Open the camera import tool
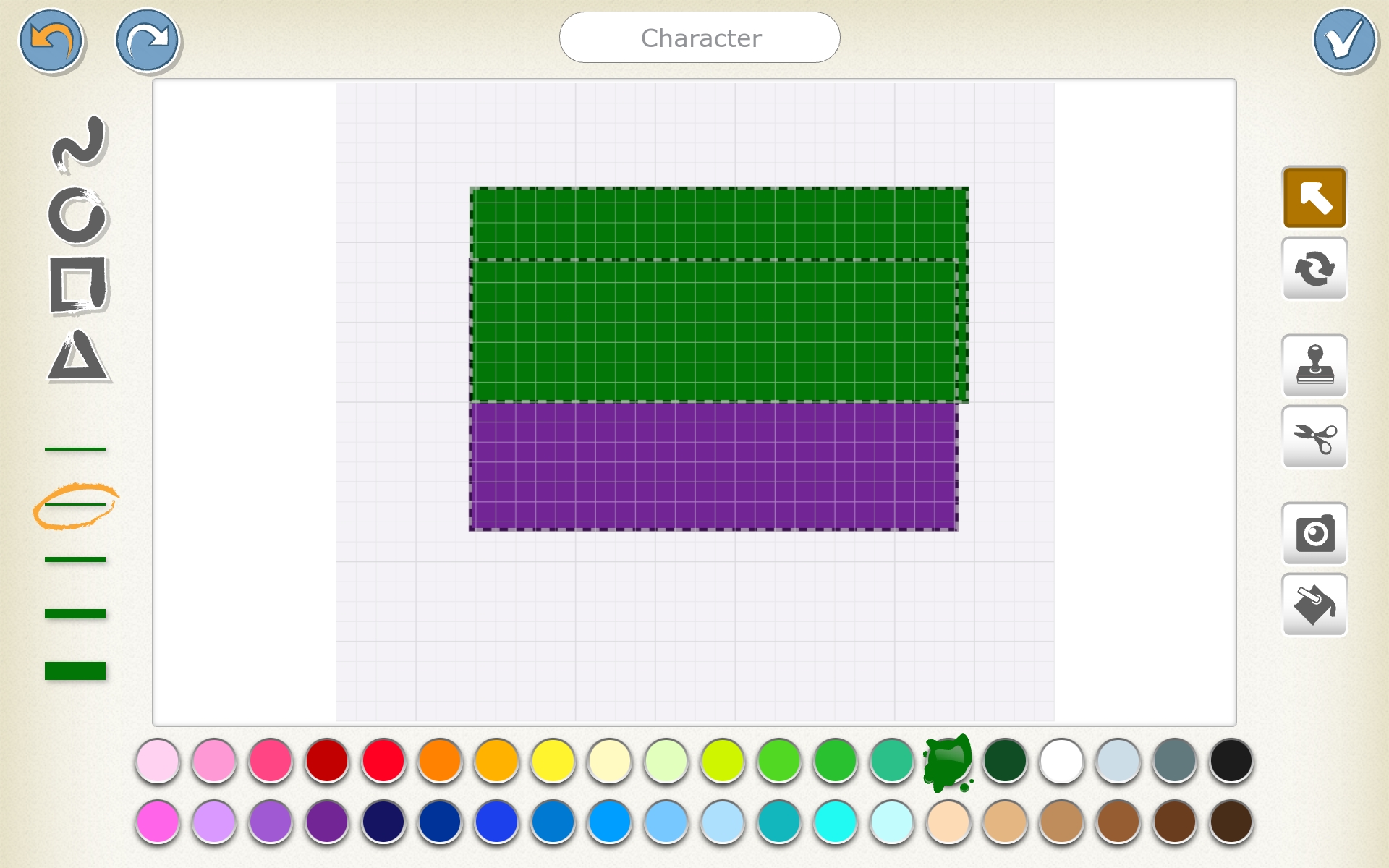Image resolution: width=1389 pixels, height=868 pixels. (1314, 534)
